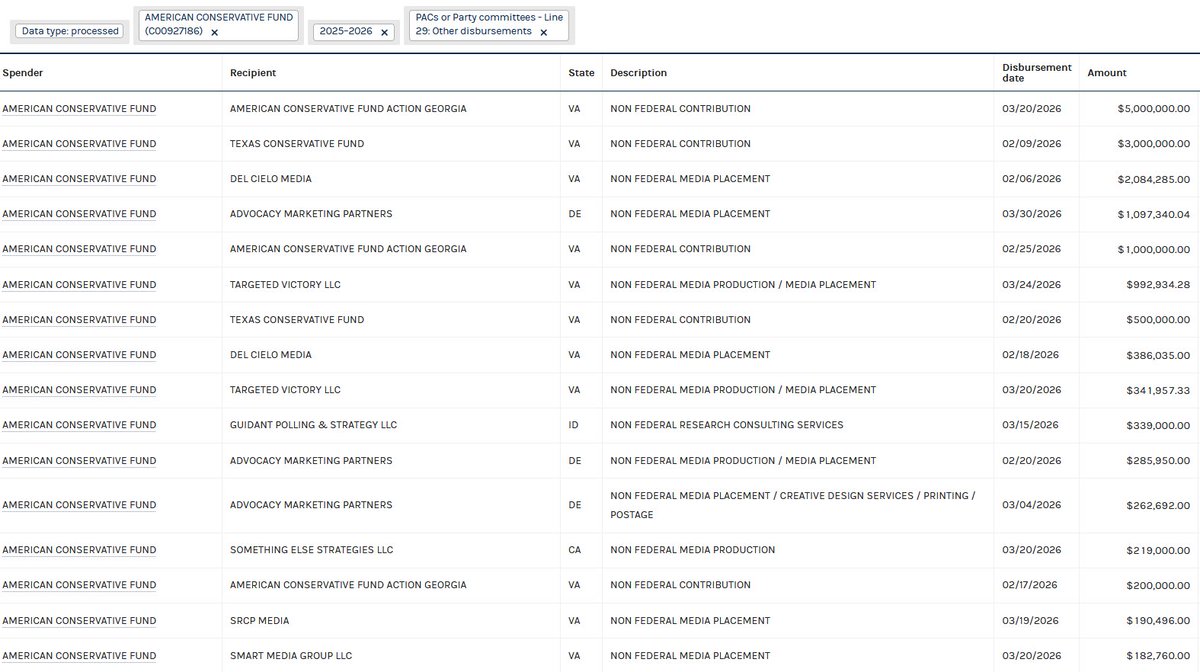This screenshot has height=672, width=1200.
Task: Select recipient TEXAS CONSERVATIVE FUND dated 02/09/2026
Action: (x=297, y=143)
